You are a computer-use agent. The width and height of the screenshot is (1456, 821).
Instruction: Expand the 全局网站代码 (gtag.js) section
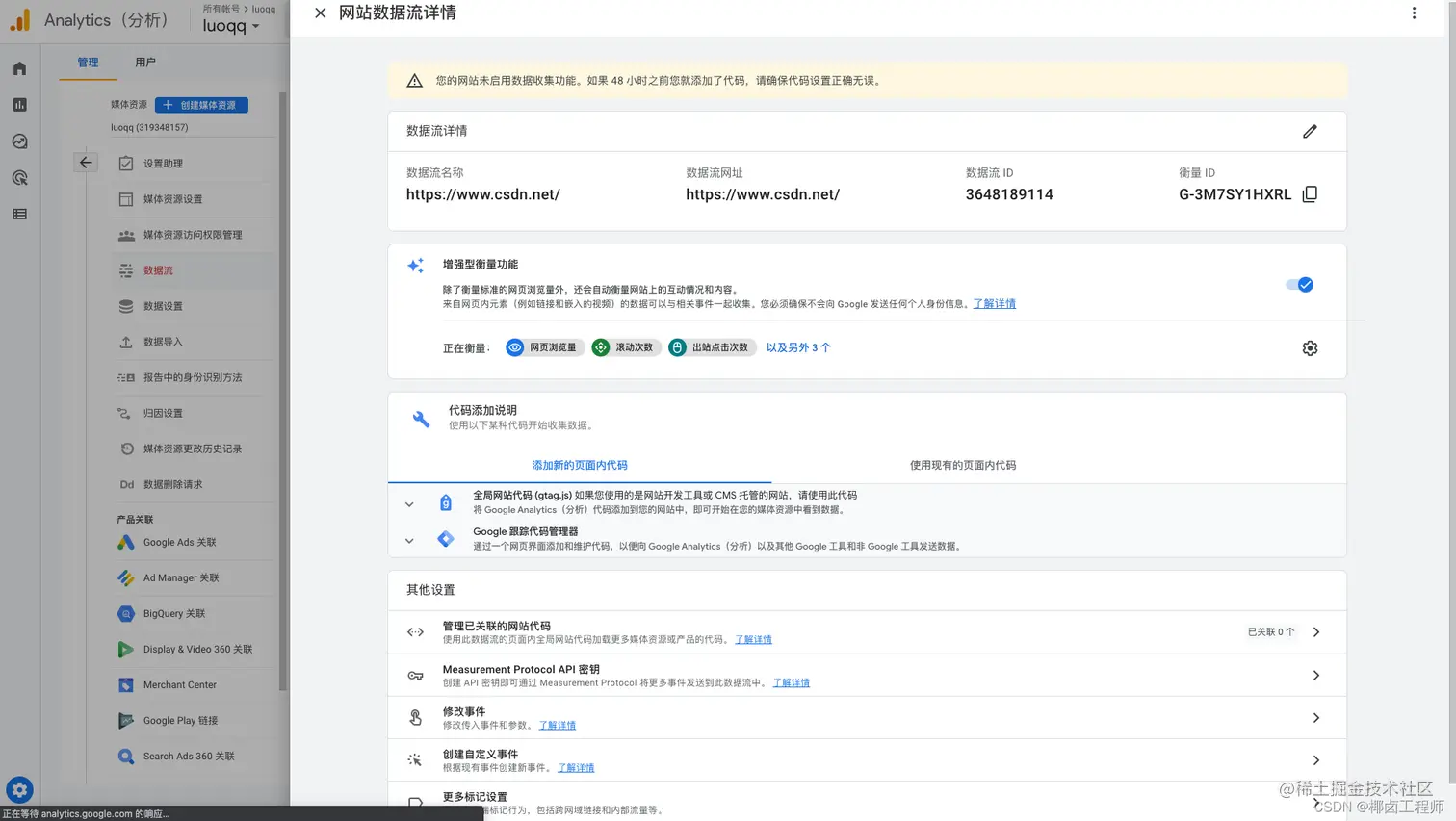coord(409,504)
